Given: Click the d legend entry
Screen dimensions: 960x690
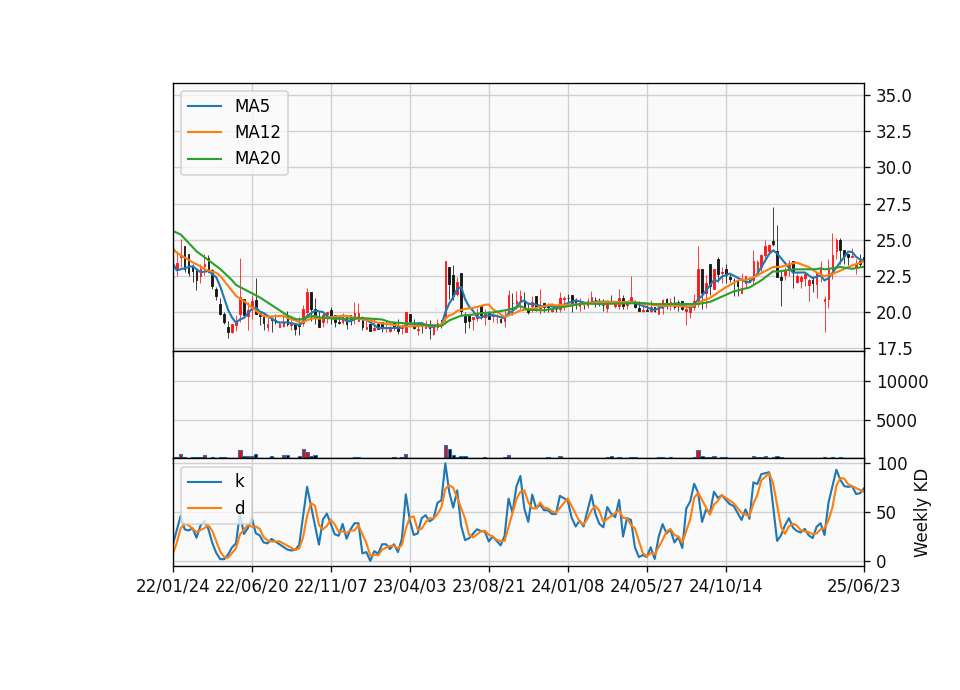Looking at the screenshot, I should coord(216,508).
